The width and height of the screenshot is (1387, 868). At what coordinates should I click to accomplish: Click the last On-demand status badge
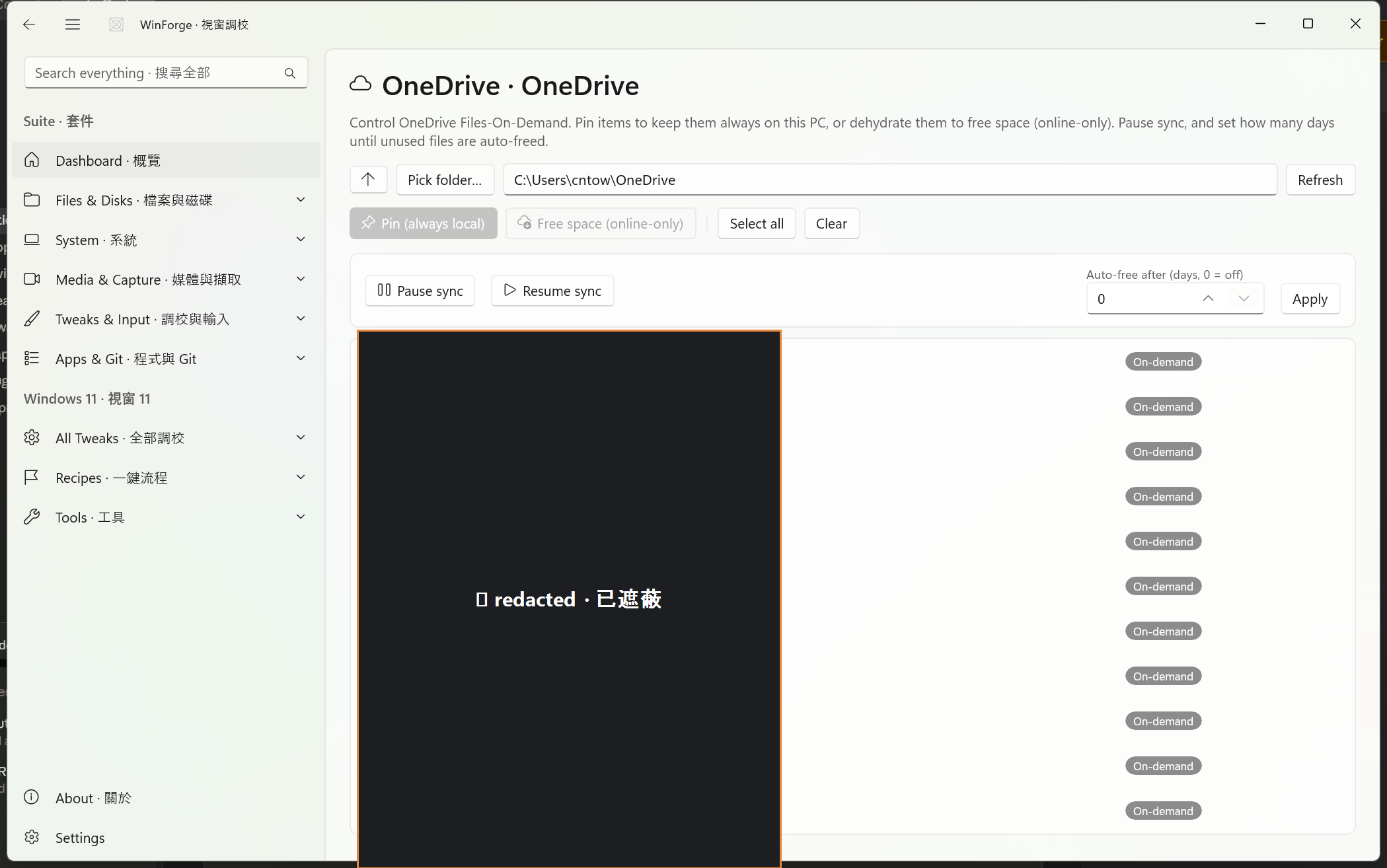[1163, 811]
